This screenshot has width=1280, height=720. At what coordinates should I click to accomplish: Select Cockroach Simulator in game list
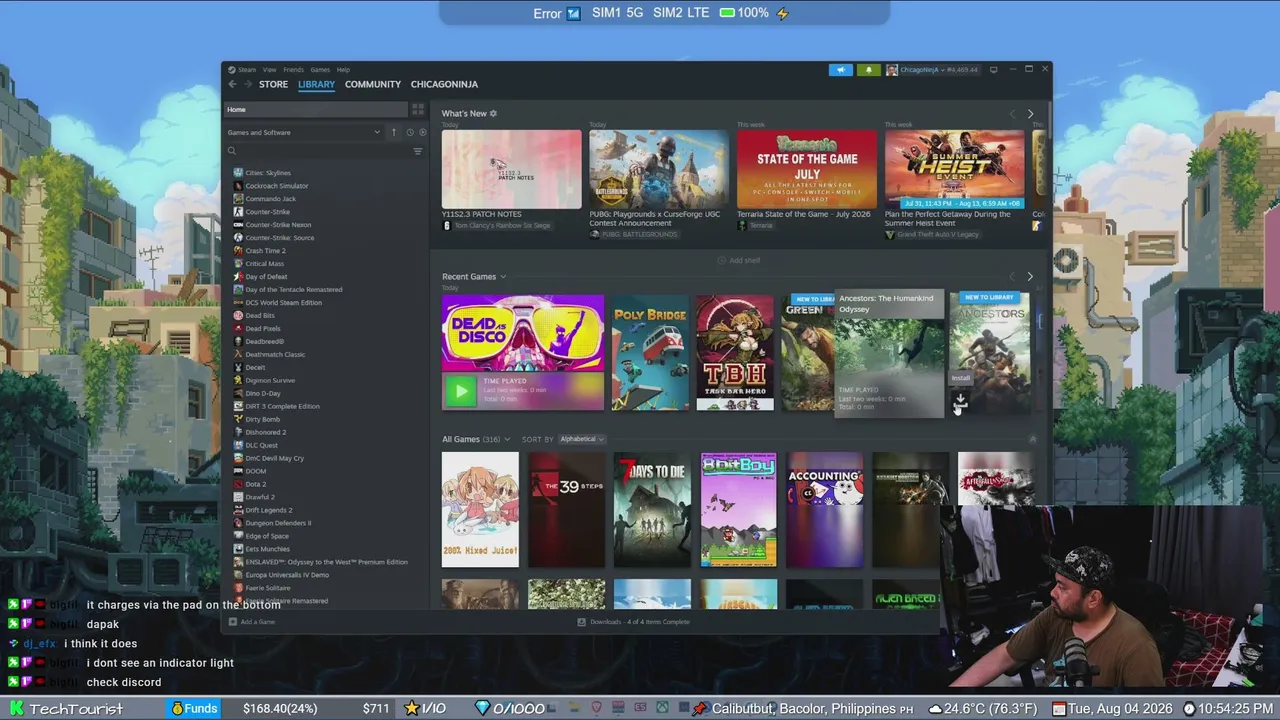[x=277, y=186]
